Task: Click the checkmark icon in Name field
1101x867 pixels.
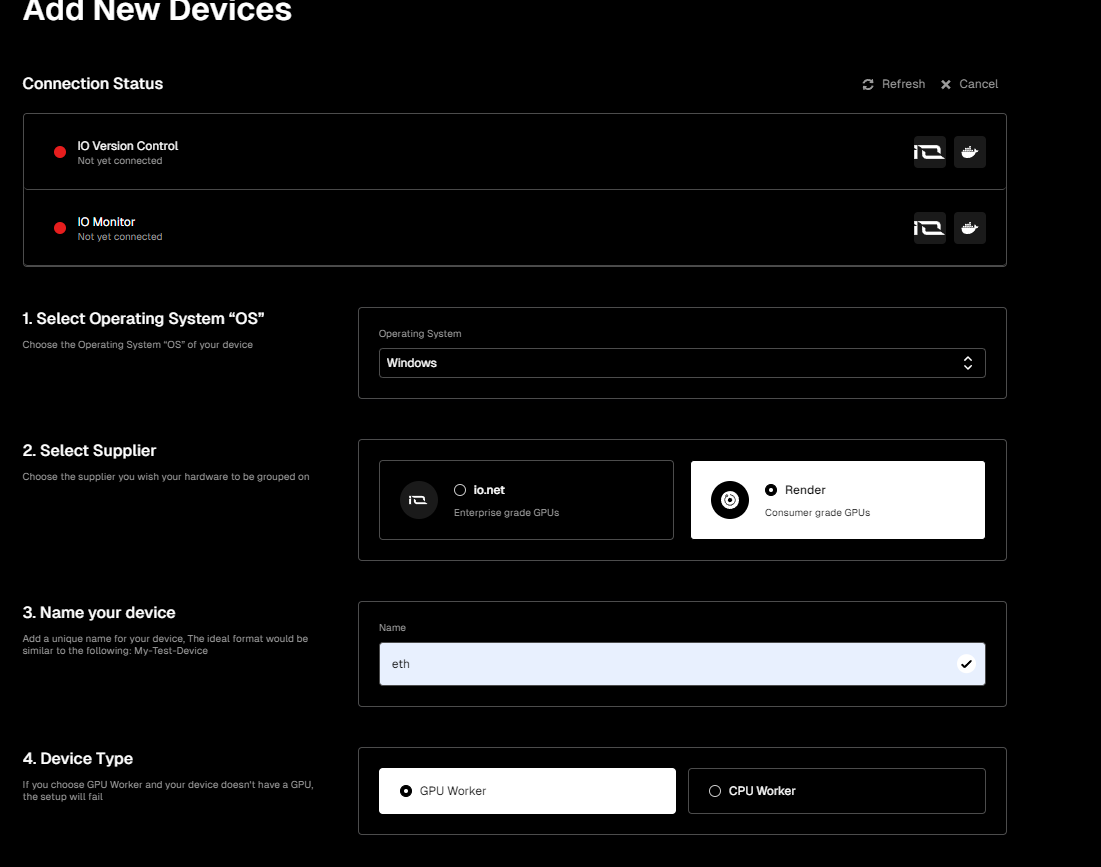Action: [x=965, y=663]
